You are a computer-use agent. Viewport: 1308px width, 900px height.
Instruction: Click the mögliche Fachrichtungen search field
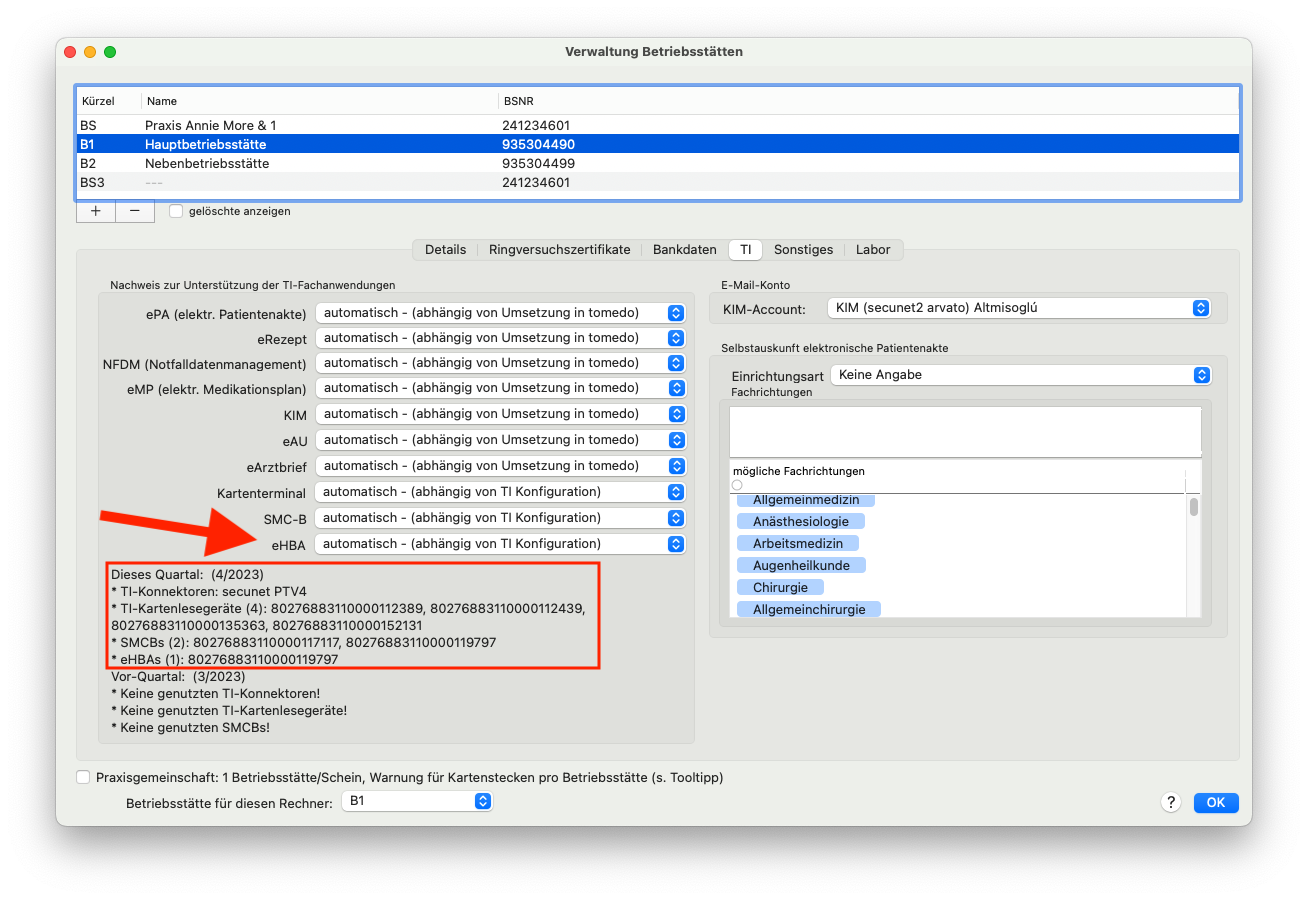click(958, 485)
